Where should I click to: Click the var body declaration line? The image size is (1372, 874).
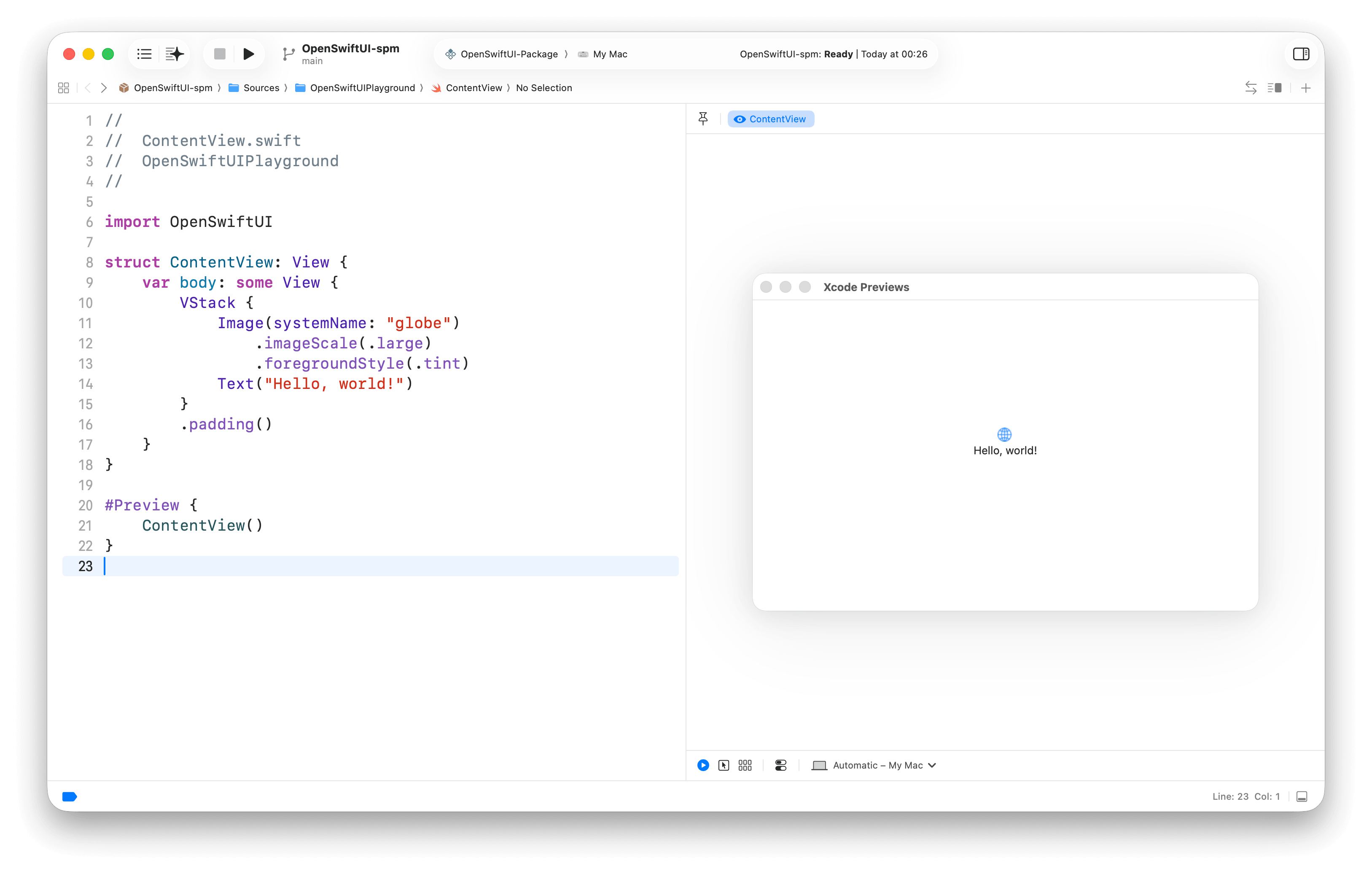(240, 283)
